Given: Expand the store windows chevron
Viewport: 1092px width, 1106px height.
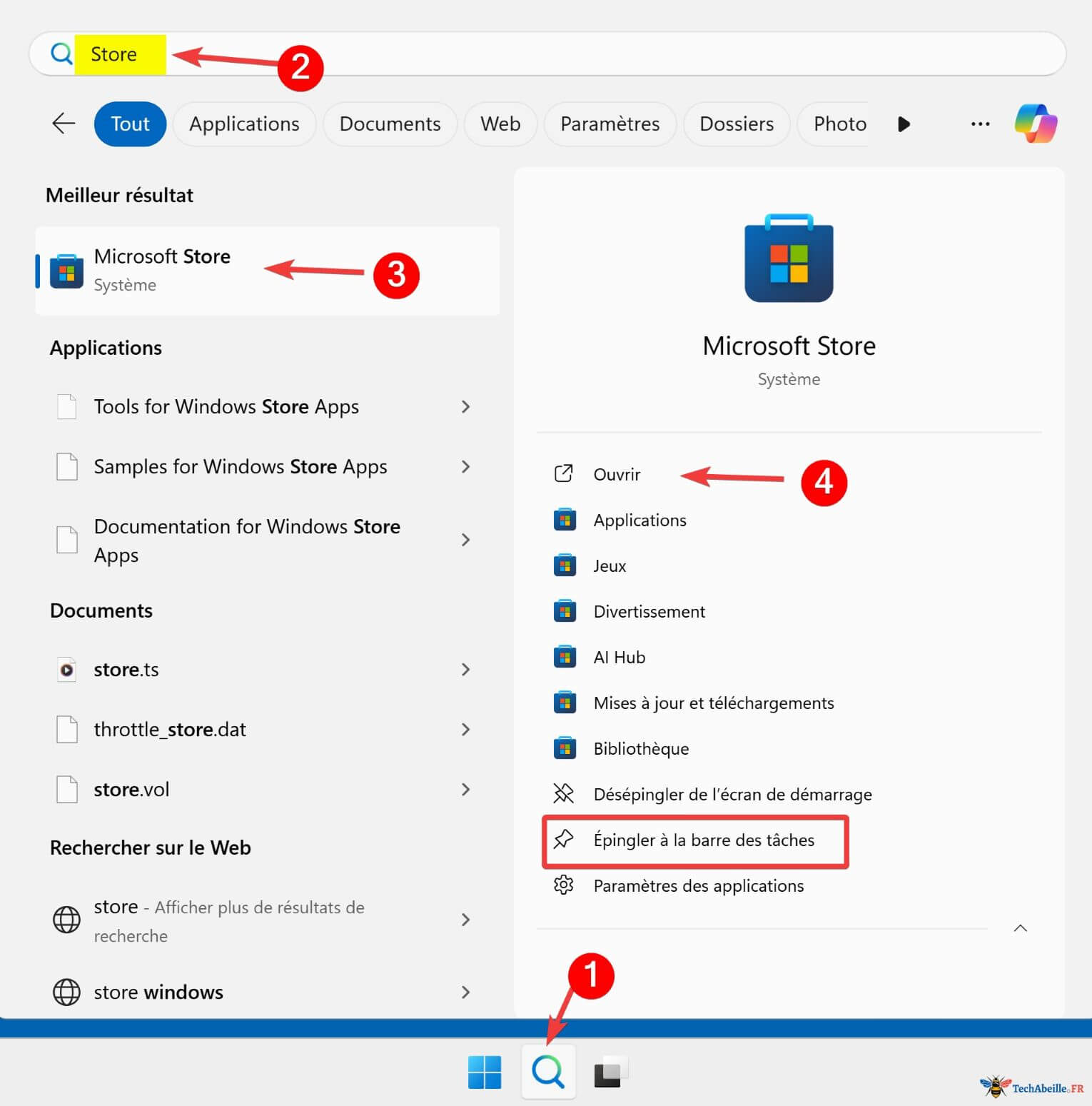Looking at the screenshot, I should [x=465, y=992].
